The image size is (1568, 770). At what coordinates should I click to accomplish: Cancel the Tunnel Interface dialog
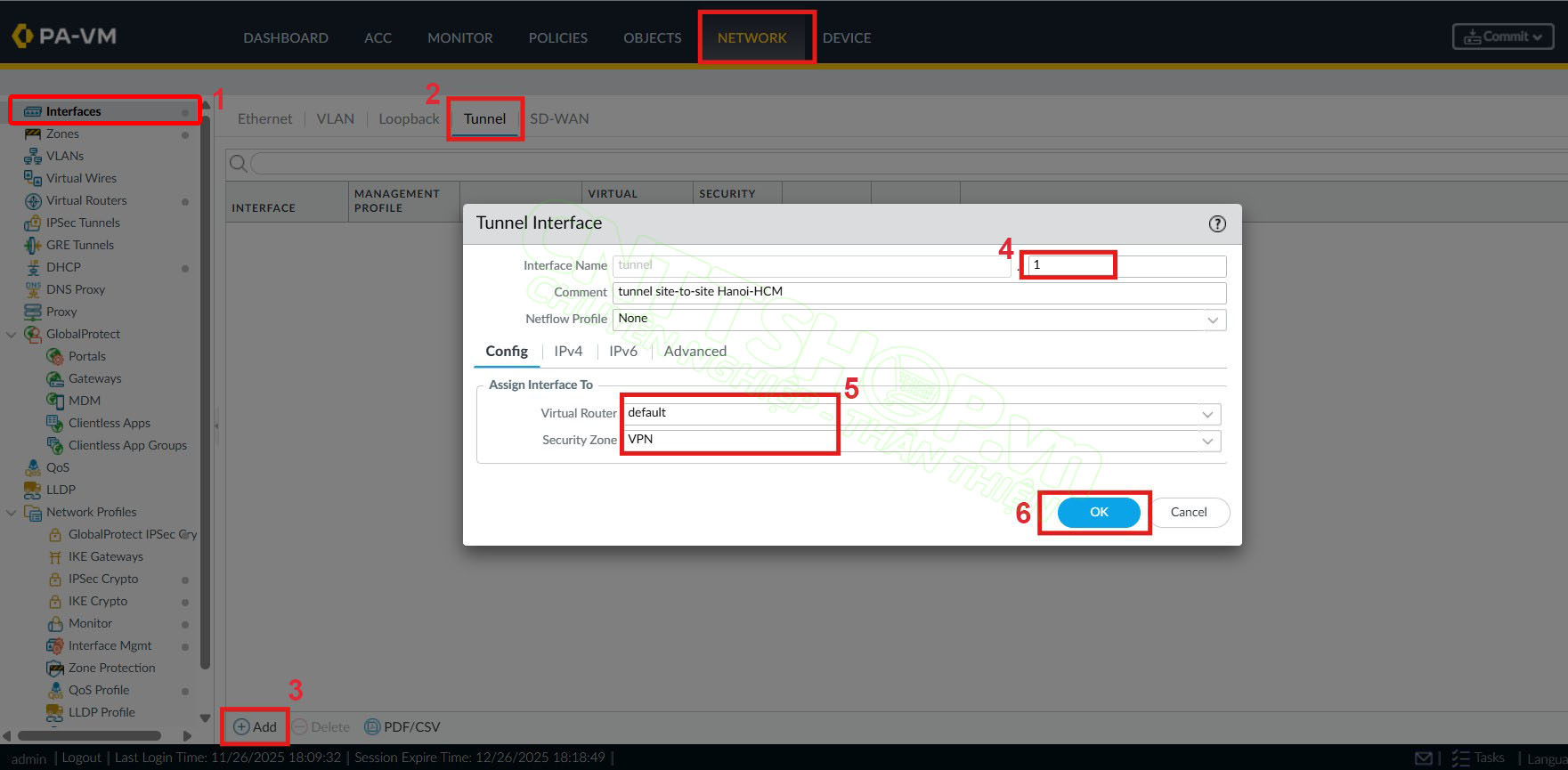[x=1188, y=513]
